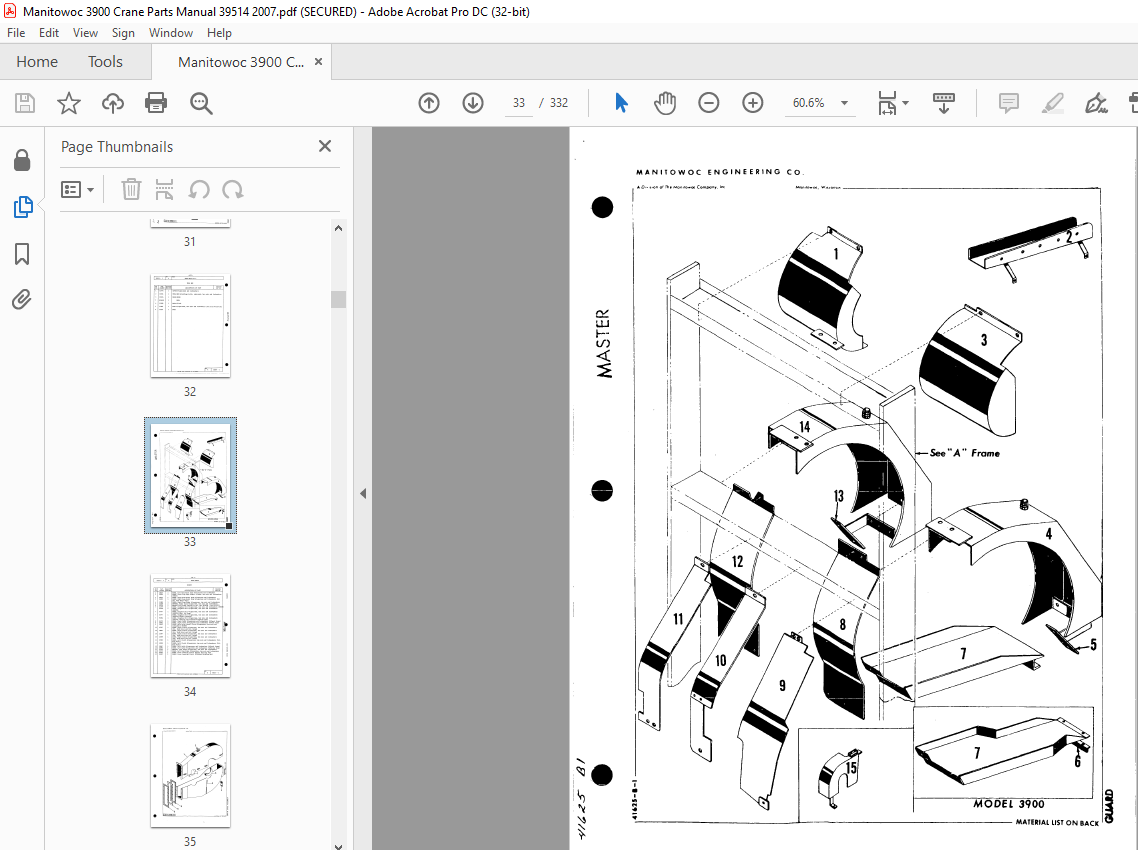Click 'See A Frame' annotation in diagram
The width and height of the screenshot is (1138, 850).
965,453
